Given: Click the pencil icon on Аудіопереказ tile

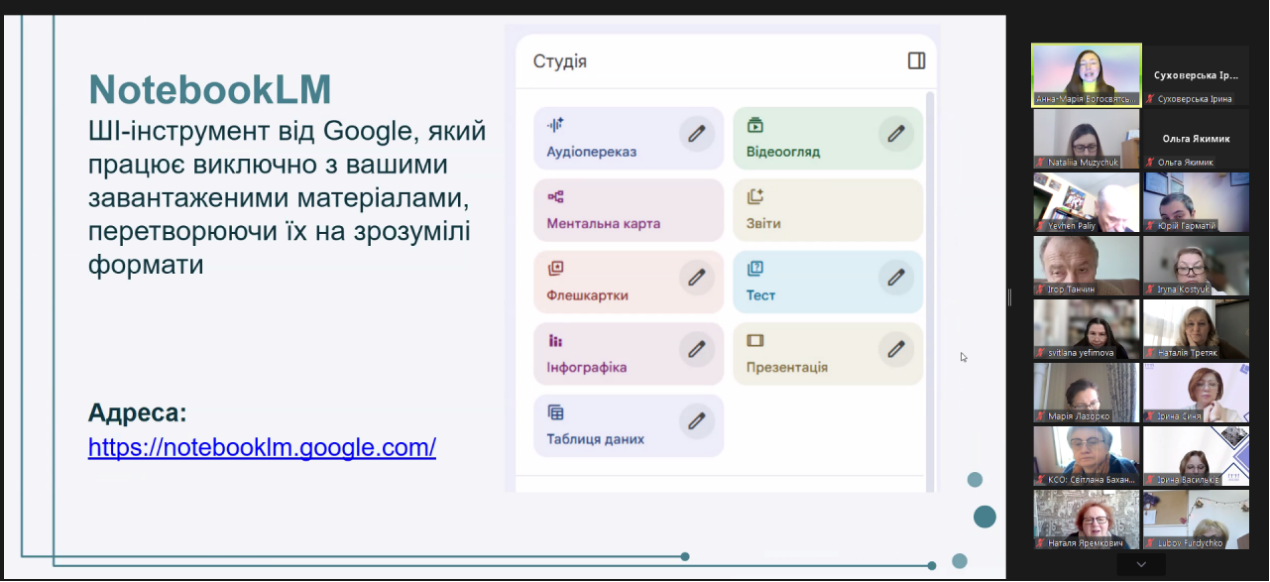Looking at the screenshot, I should (x=697, y=133).
